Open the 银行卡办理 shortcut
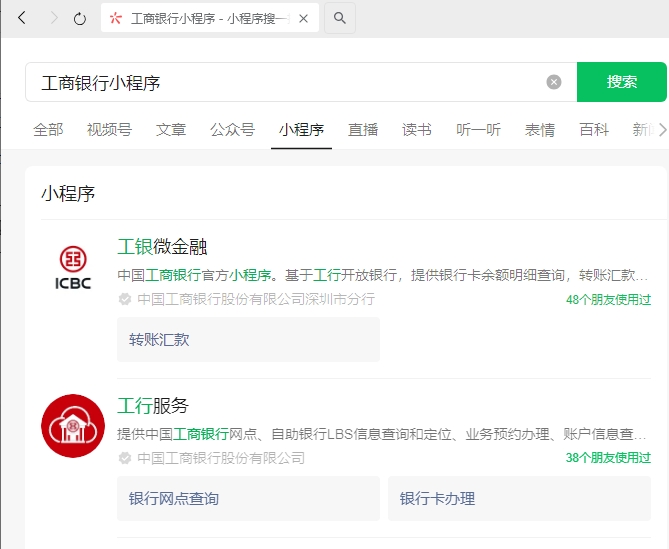The height and width of the screenshot is (549, 669). (519, 498)
